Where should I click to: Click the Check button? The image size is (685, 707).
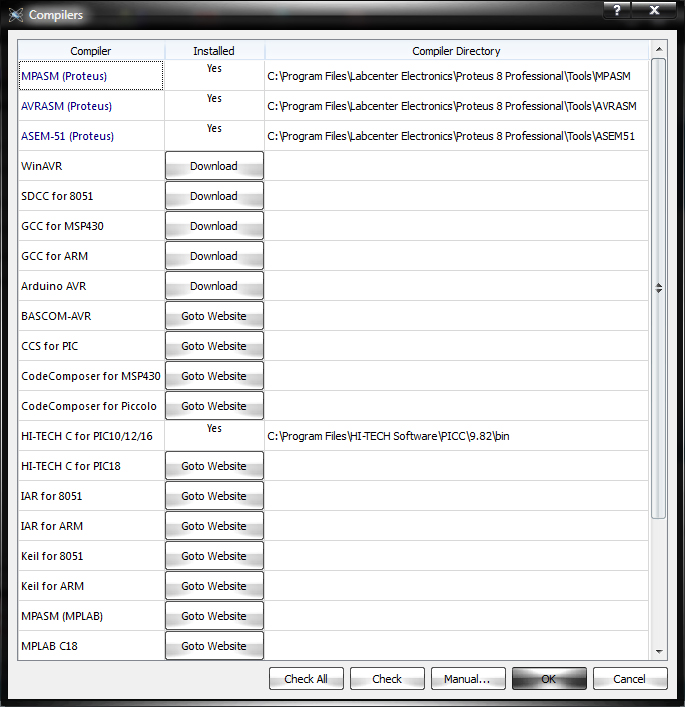[387, 679]
